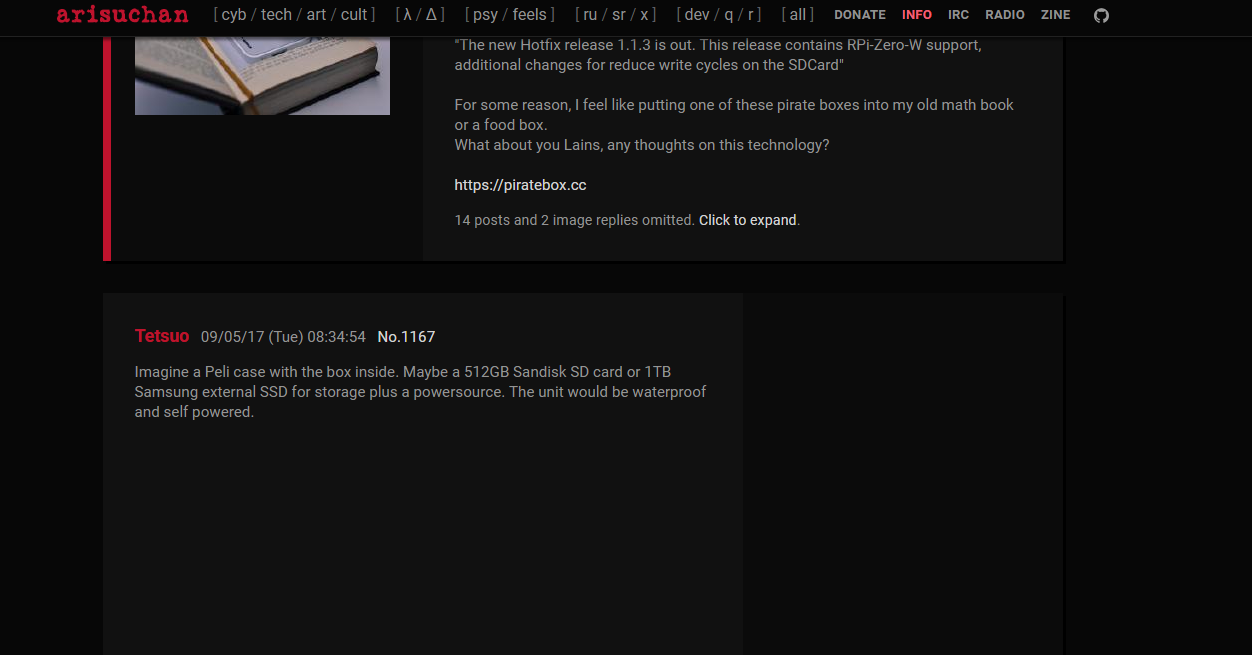The height and width of the screenshot is (655, 1252).
Task: Open the IRC link
Action: [958, 15]
